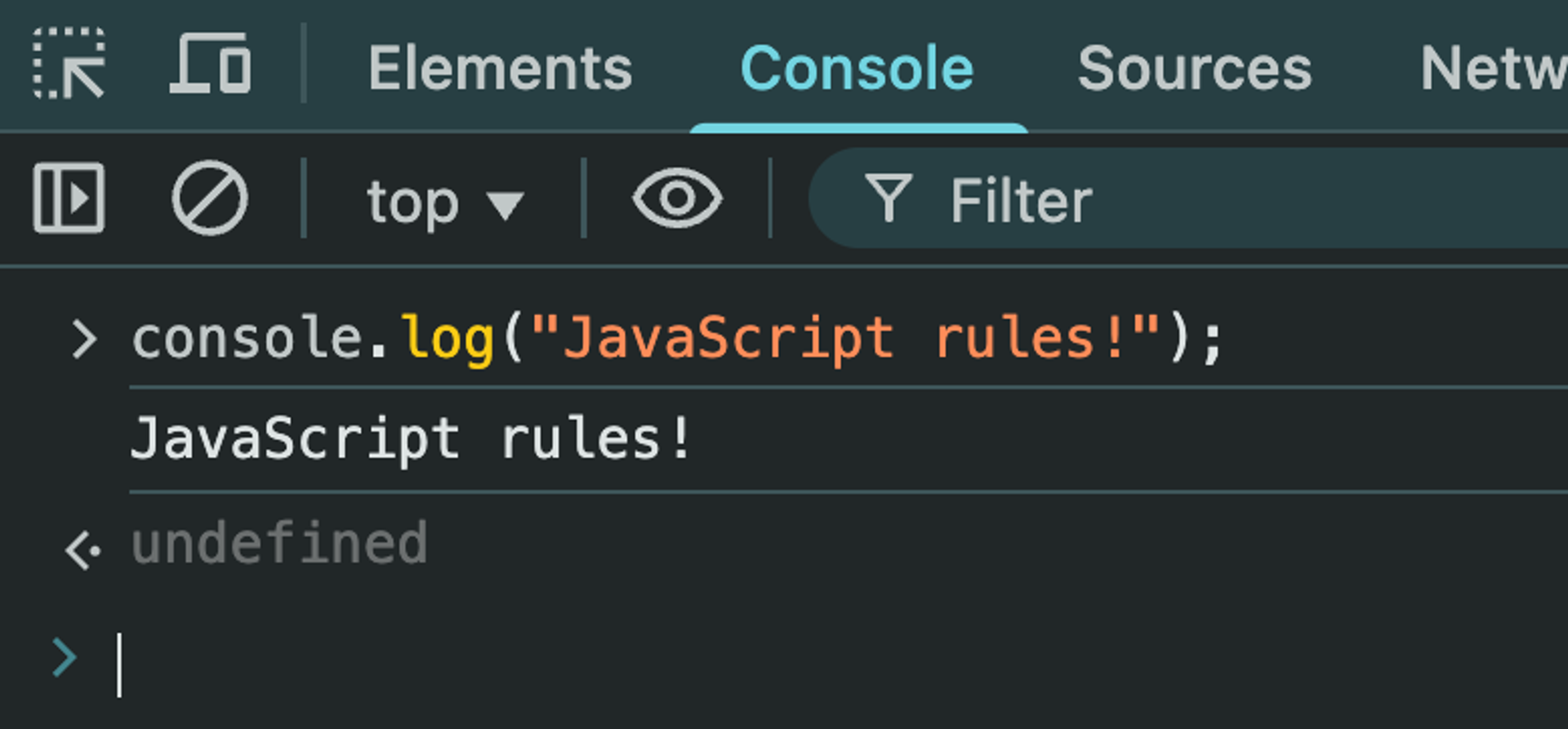
Task: Click the dropdown arrow next to top
Action: click(505, 205)
